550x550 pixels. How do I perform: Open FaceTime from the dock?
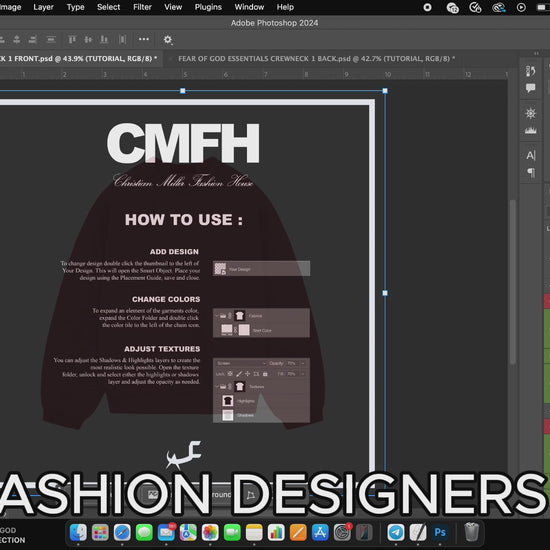pyautogui.click(x=232, y=532)
